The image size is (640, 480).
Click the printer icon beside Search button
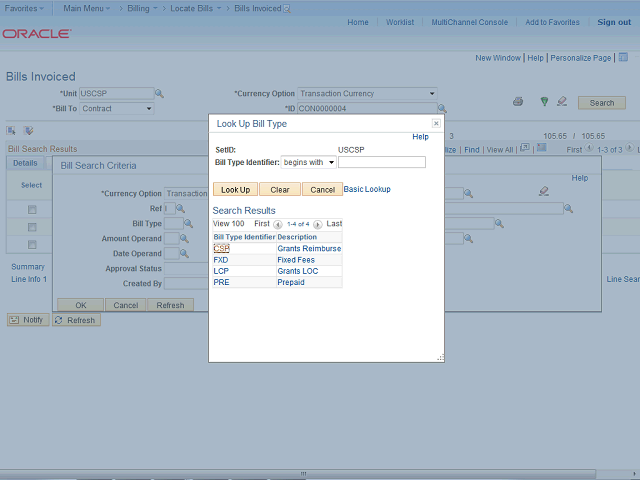pos(518,102)
